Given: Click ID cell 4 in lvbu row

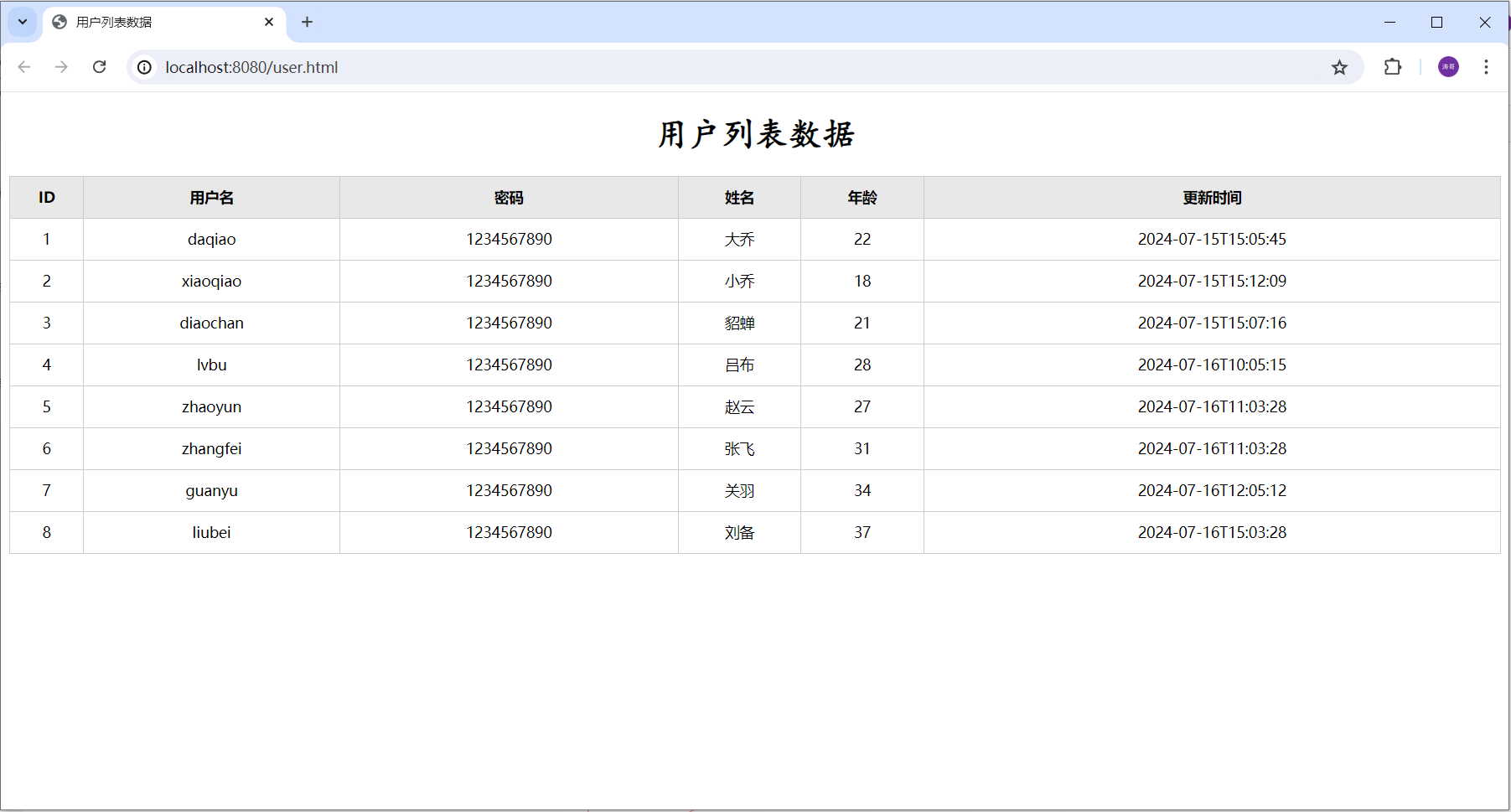Looking at the screenshot, I should 47,365.
